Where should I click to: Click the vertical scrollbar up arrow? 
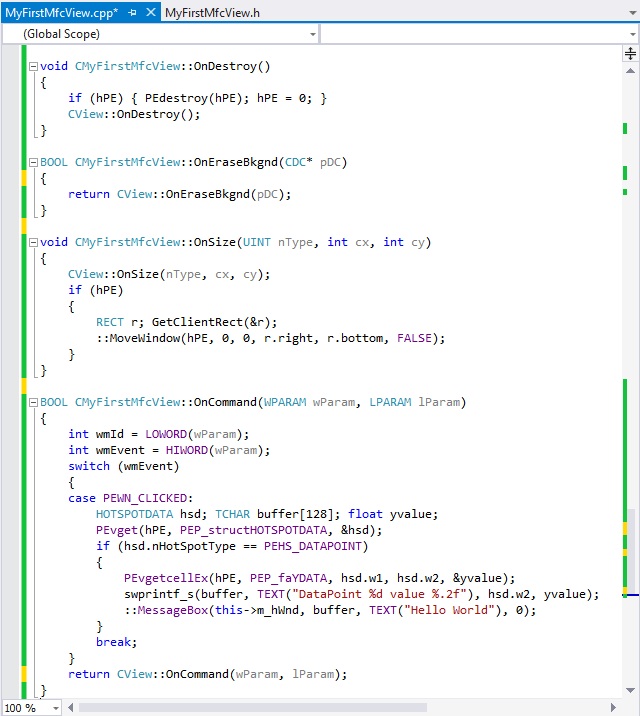(x=630, y=71)
